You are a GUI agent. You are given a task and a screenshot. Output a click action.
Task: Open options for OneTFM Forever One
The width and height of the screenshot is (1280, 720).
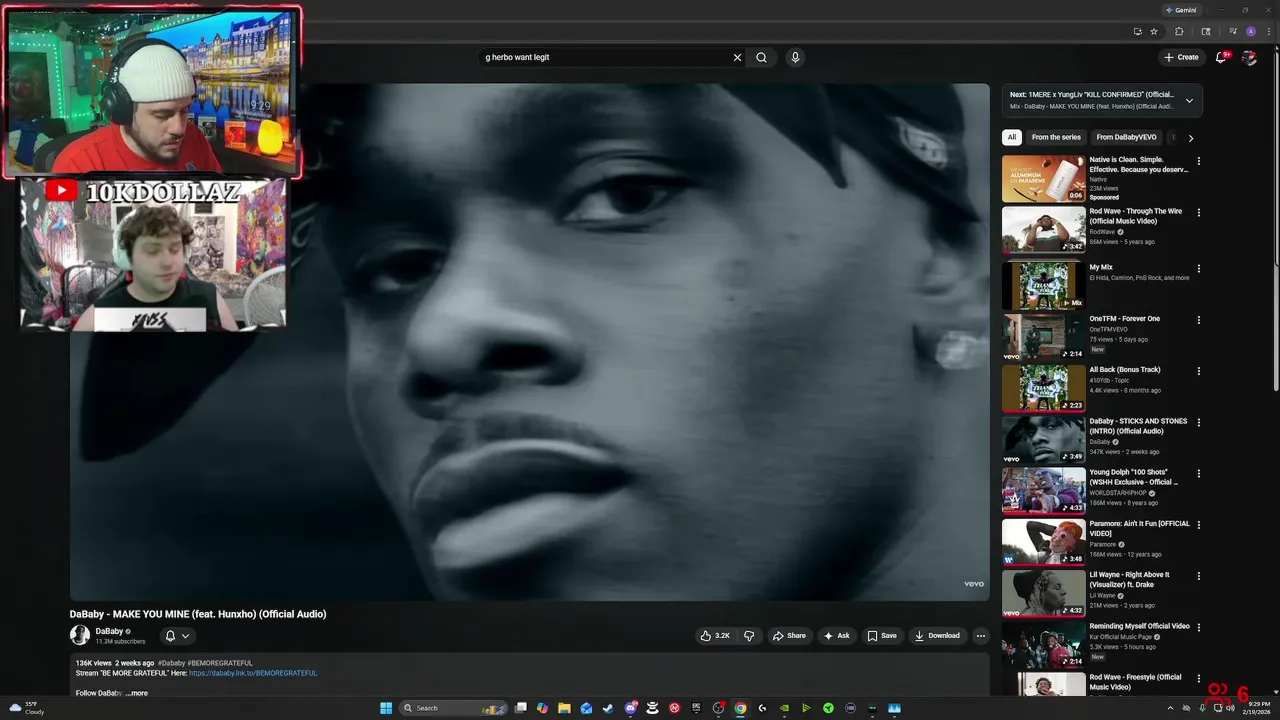pos(1199,319)
